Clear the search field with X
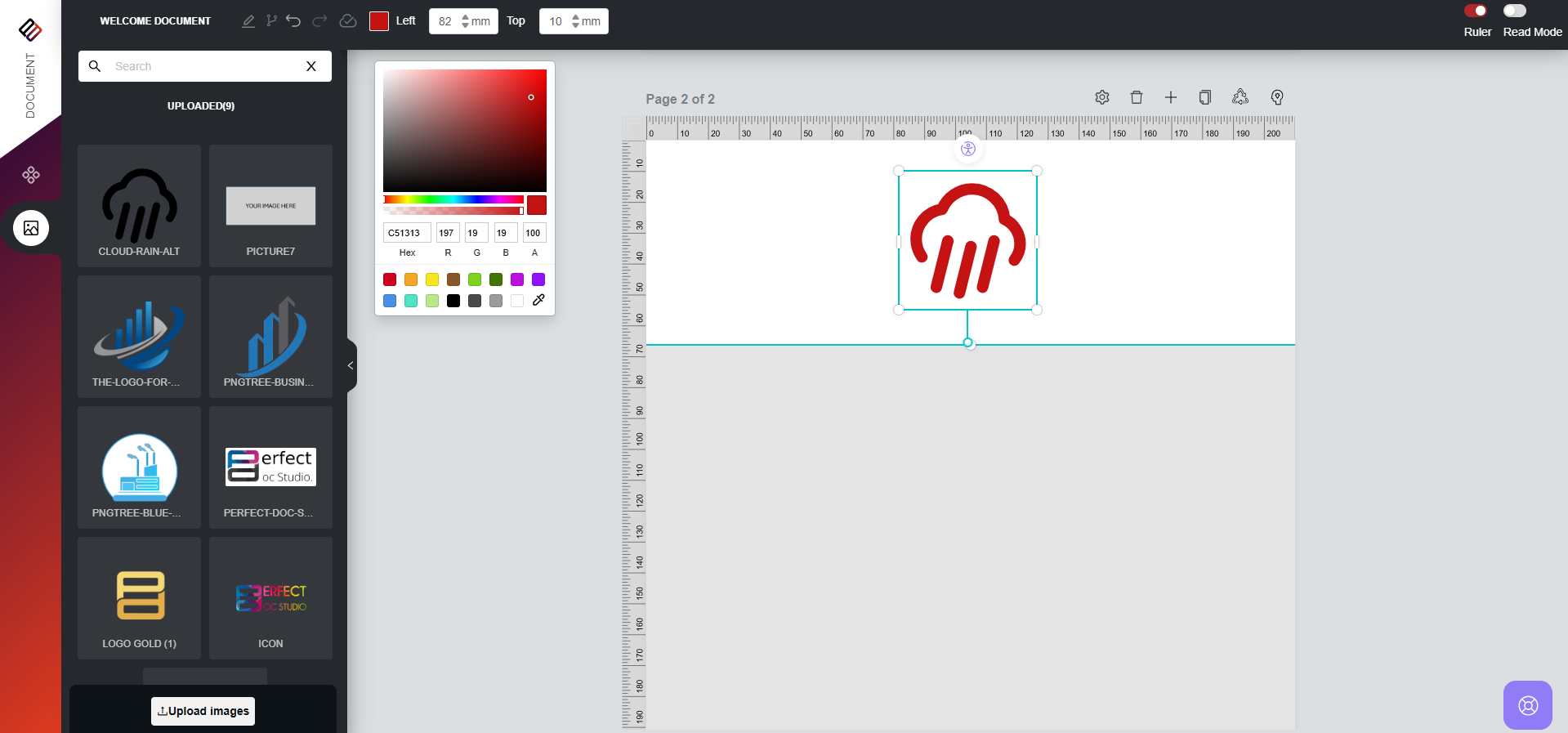1568x733 pixels. 311,66
